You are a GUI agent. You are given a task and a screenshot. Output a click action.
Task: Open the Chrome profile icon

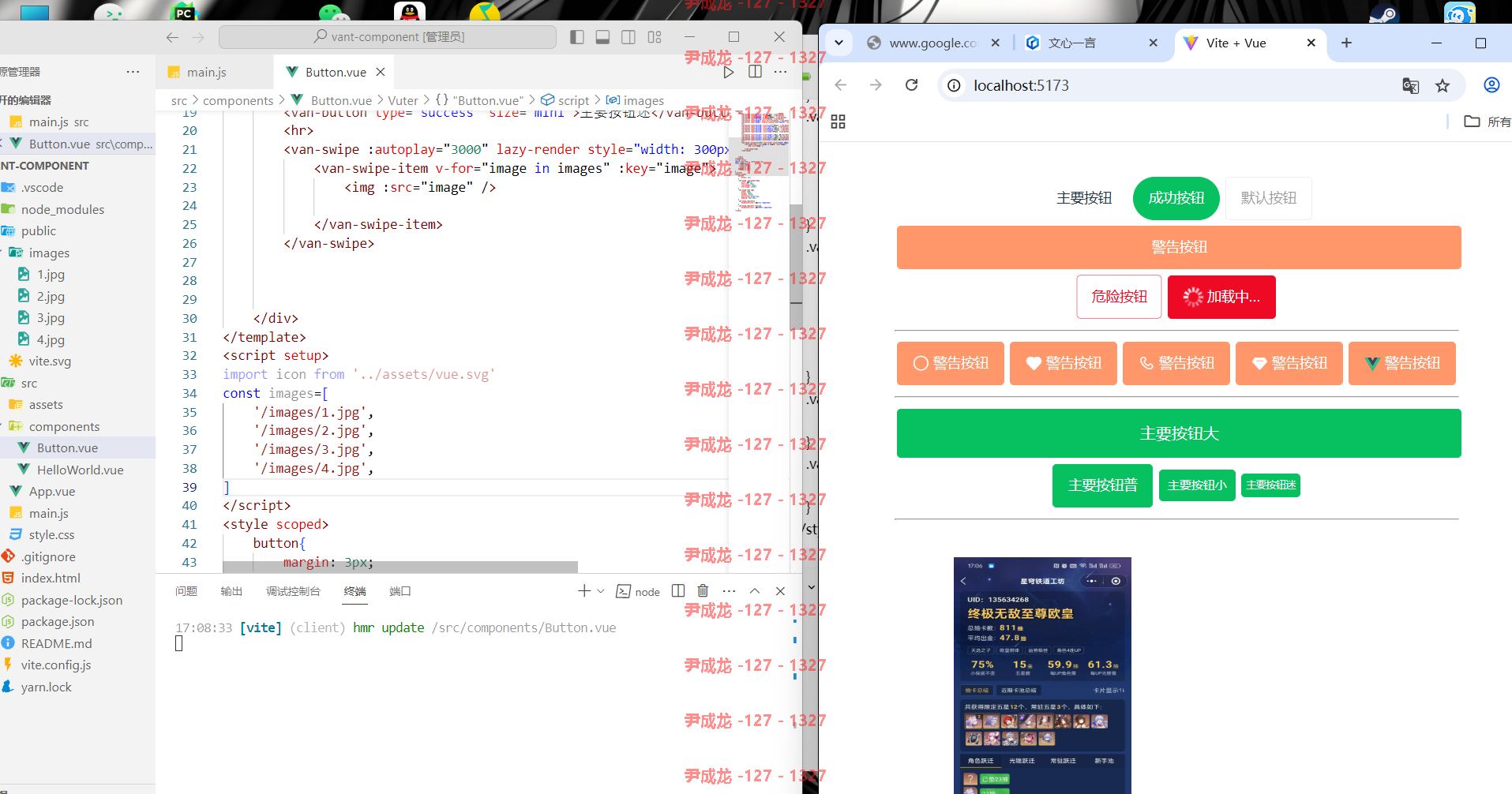point(1491,85)
